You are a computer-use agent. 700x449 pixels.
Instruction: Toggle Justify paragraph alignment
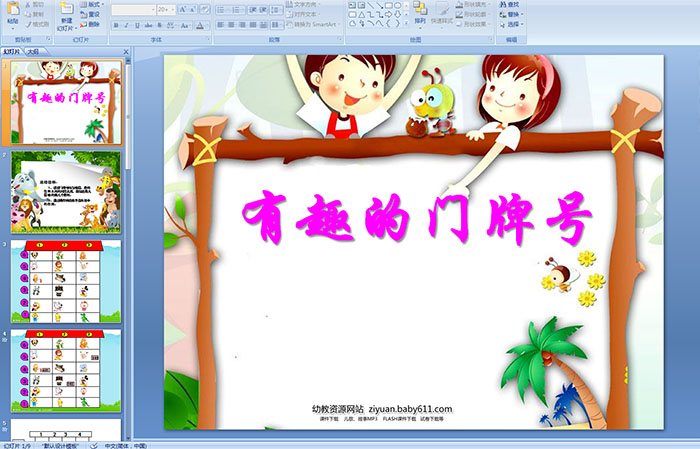(253, 25)
